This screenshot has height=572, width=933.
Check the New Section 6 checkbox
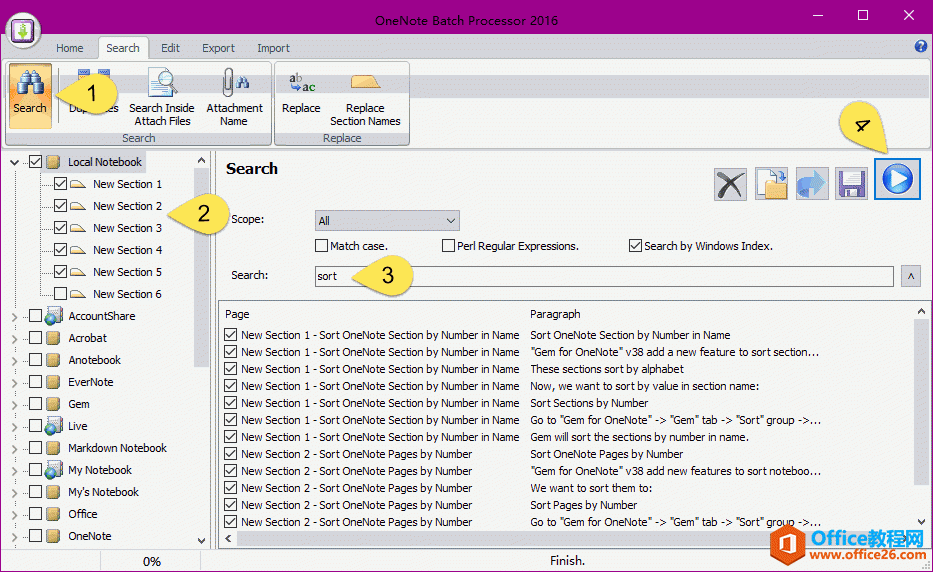pos(60,294)
